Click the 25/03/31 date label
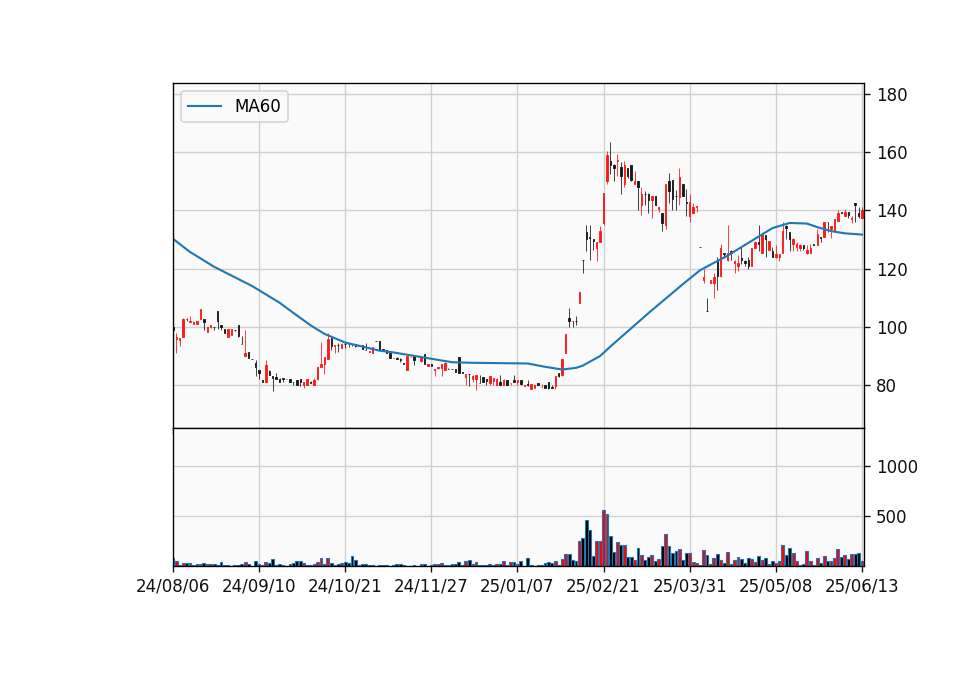Screen dimensions: 960x690 [x=689, y=586]
